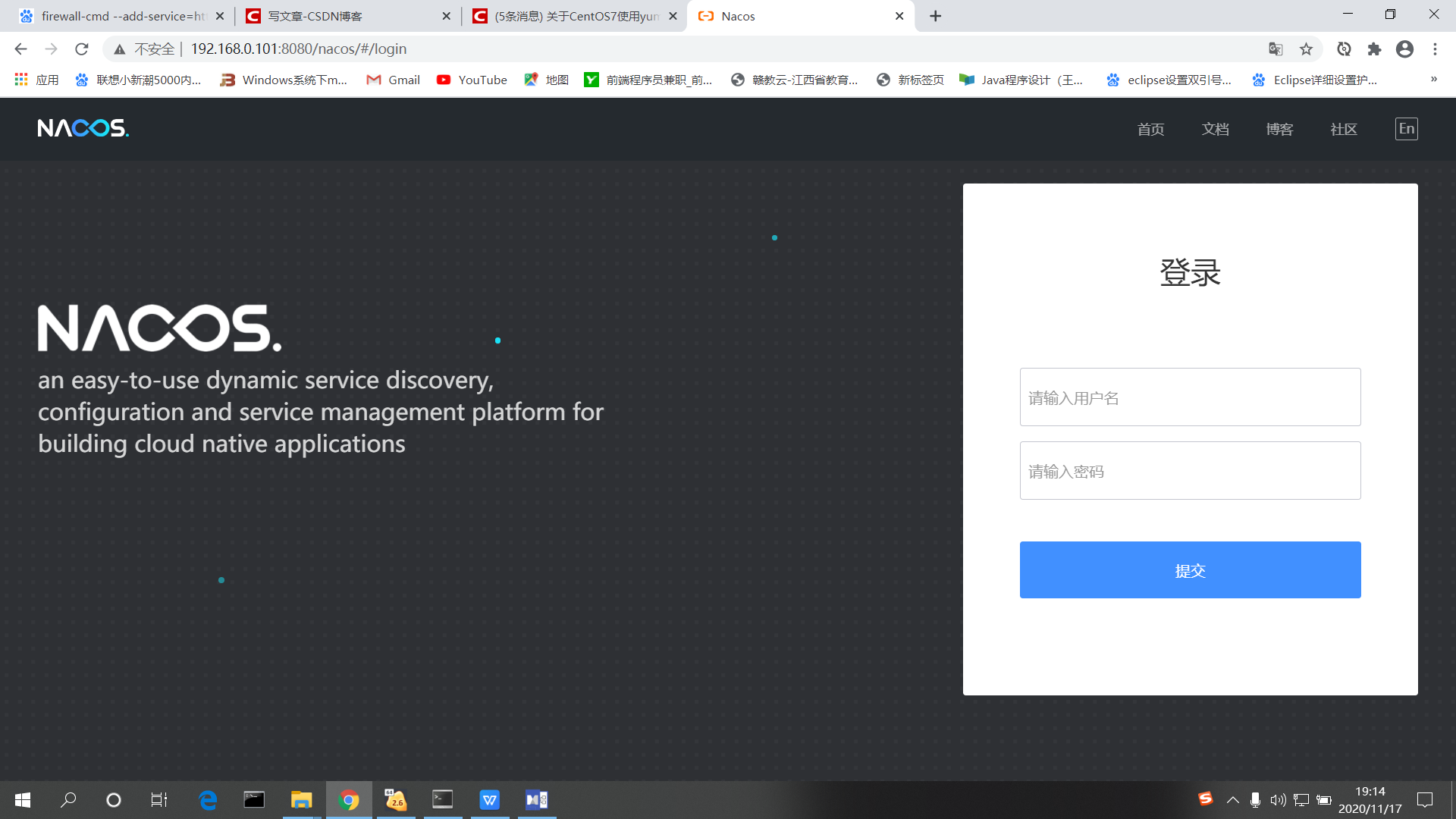Open File Explorer from the taskbar
The width and height of the screenshot is (1456, 819).
pyautogui.click(x=301, y=800)
